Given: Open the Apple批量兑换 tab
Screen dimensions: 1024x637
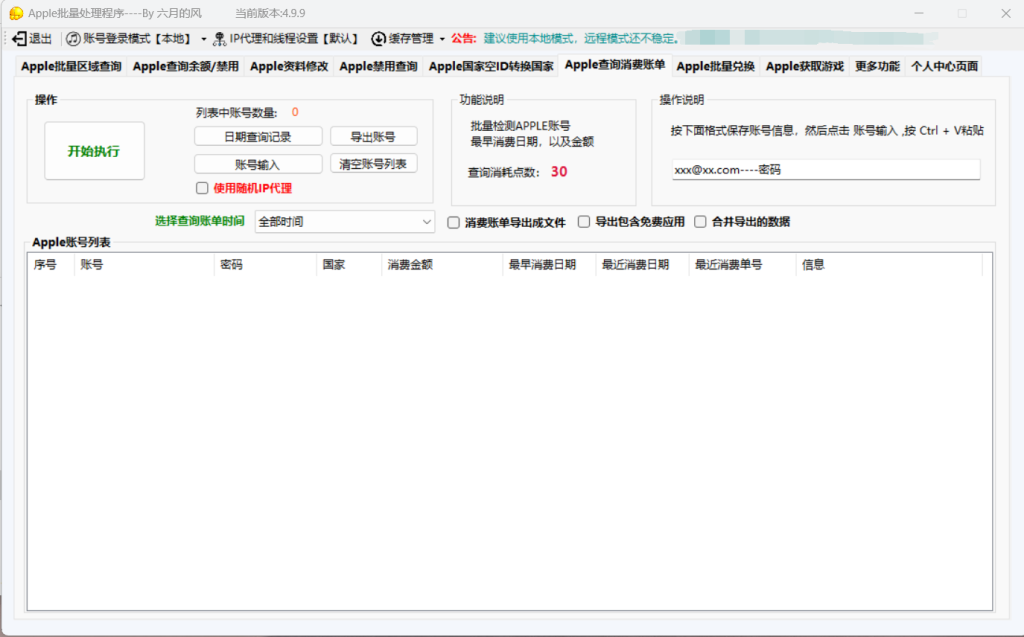Looking at the screenshot, I should tap(715, 67).
